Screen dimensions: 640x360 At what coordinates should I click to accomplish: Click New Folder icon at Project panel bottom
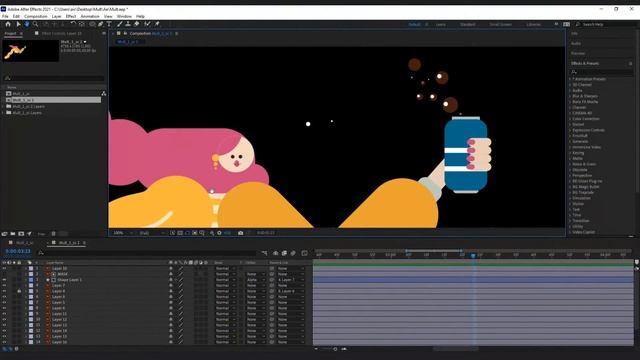[x=13, y=234]
